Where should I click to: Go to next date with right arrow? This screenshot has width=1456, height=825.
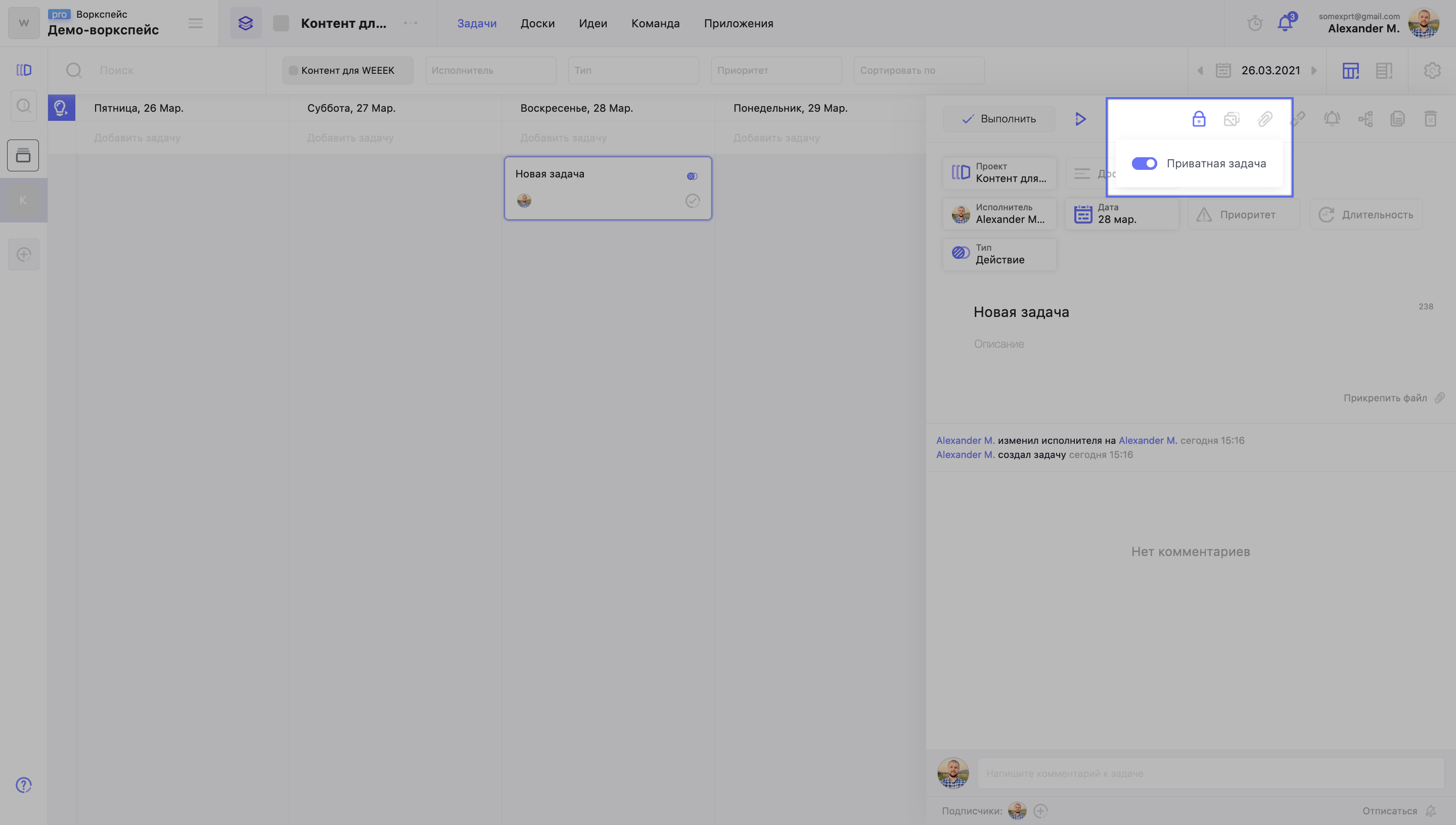pyautogui.click(x=1314, y=70)
